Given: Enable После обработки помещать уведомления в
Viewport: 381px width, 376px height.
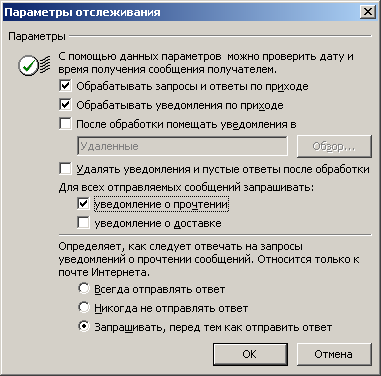Looking at the screenshot, I should point(65,124).
